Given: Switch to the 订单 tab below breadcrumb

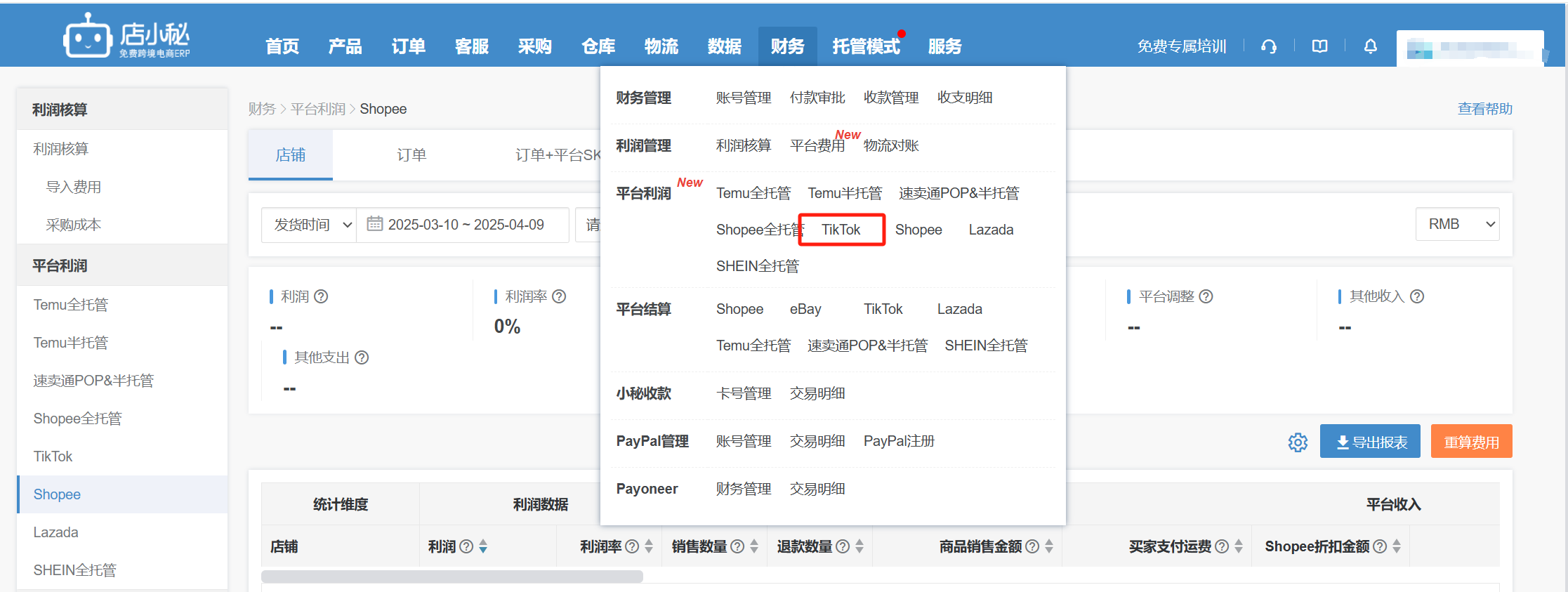Looking at the screenshot, I should [x=411, y=155].
